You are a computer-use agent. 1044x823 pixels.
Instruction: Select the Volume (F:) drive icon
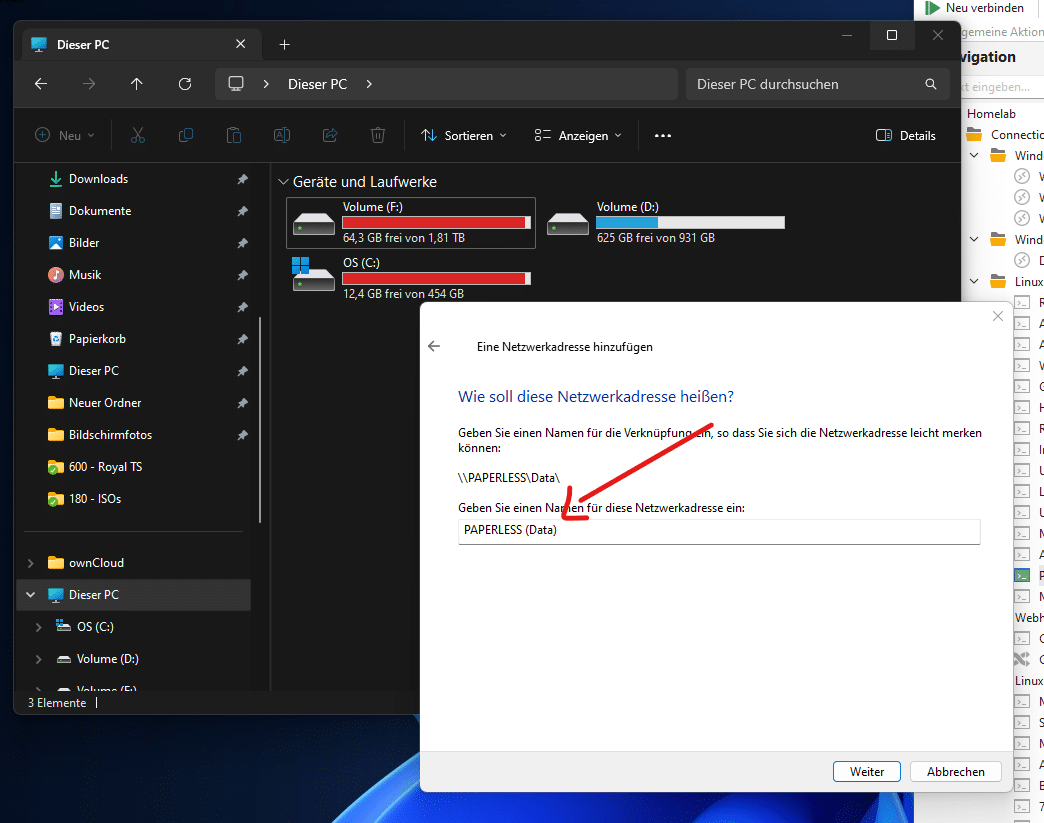(x=313, y=222)
